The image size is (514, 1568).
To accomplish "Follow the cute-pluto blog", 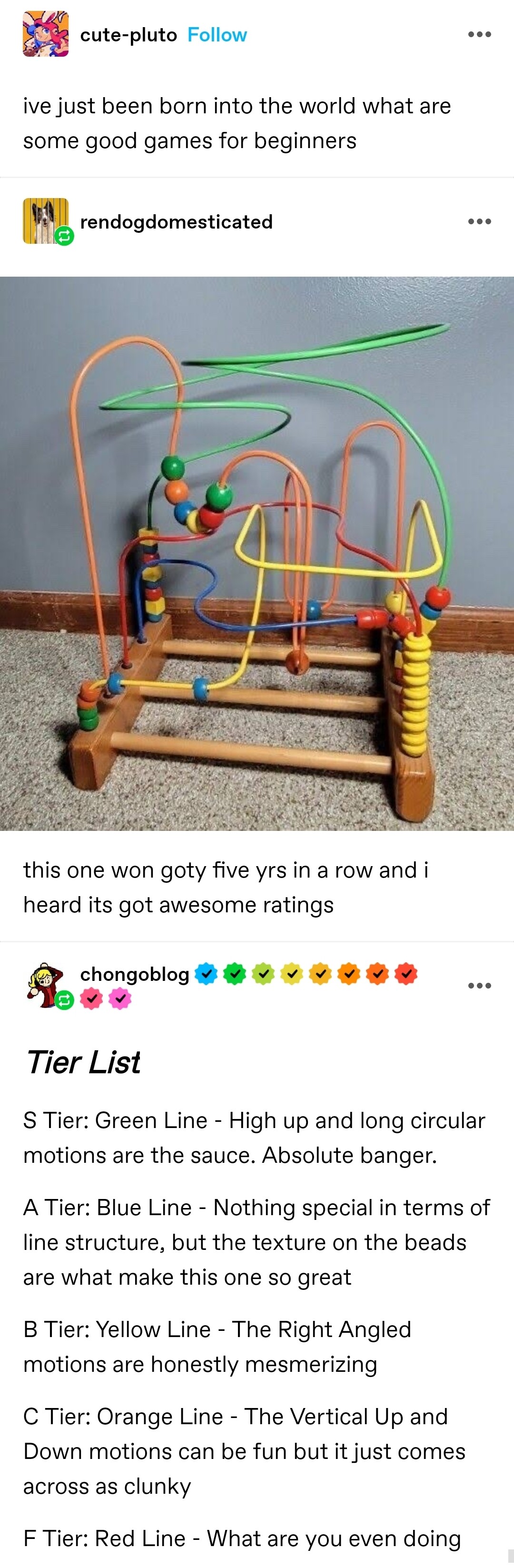I will point(217,35).
